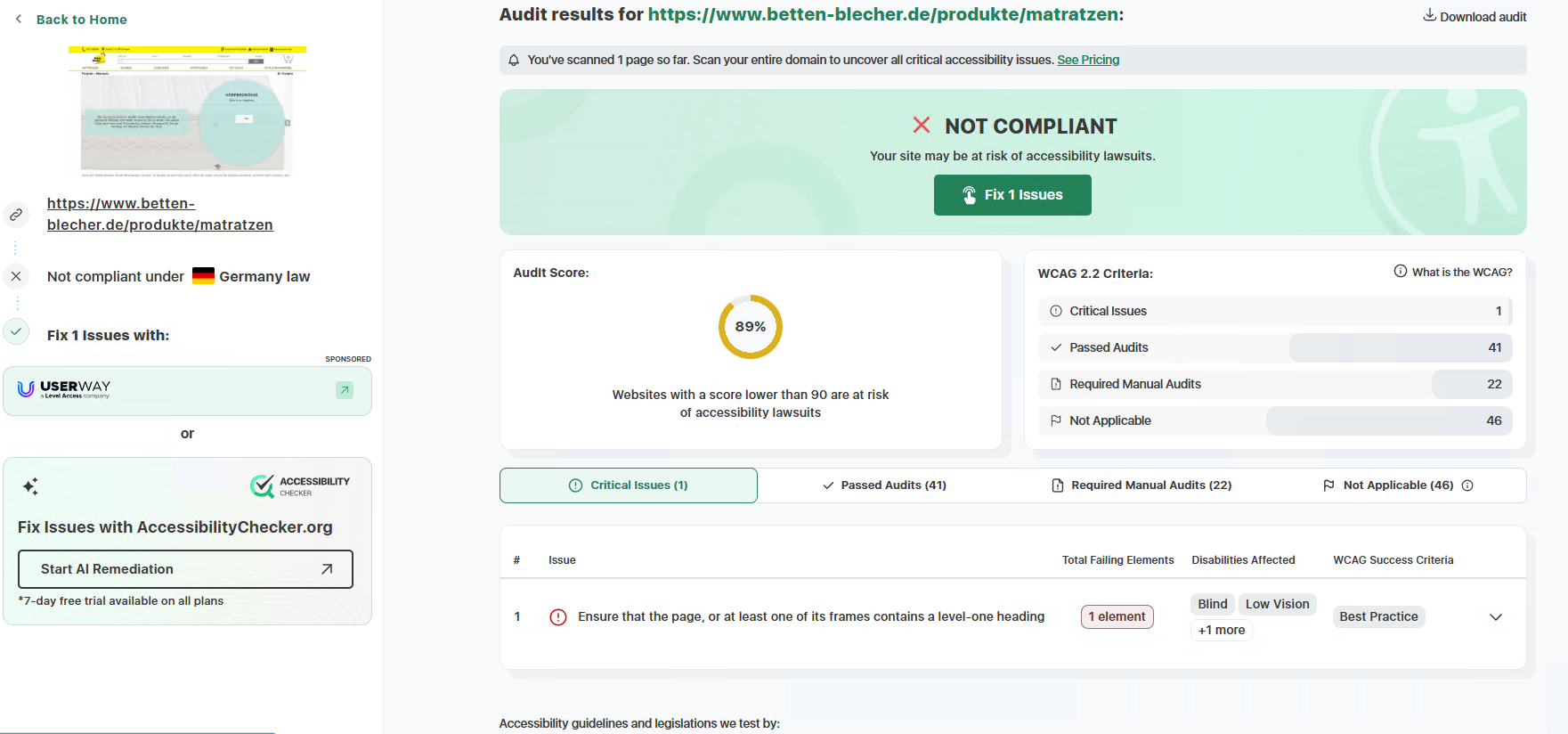
Task: Click the info icon after Not Applicable (46)
Action: point(1468,485)
